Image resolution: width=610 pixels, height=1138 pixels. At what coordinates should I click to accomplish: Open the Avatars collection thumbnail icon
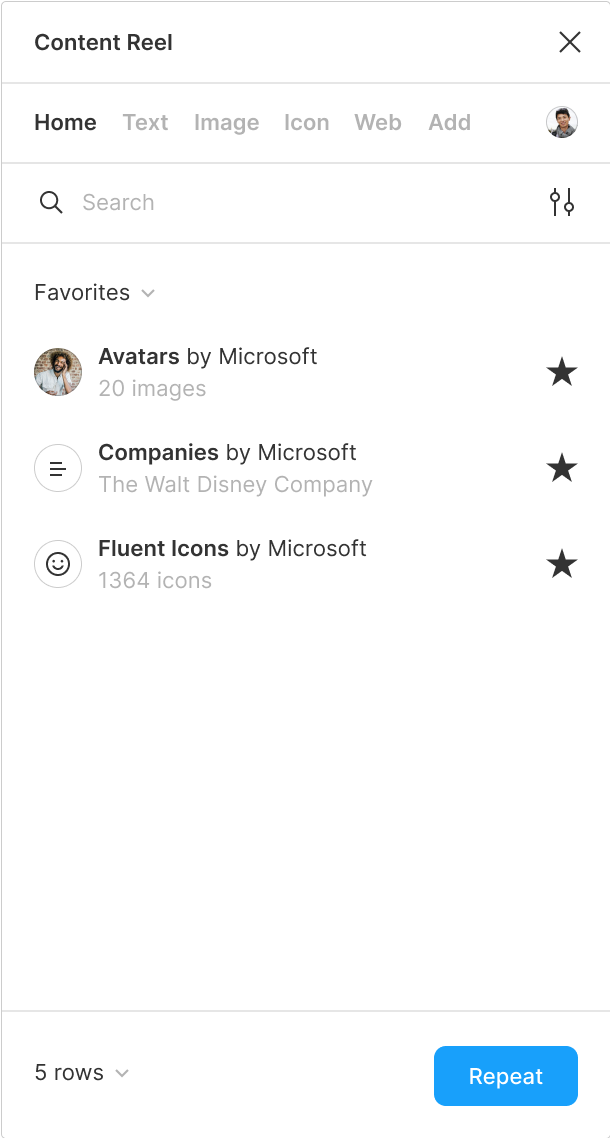(x=58, y=371)
